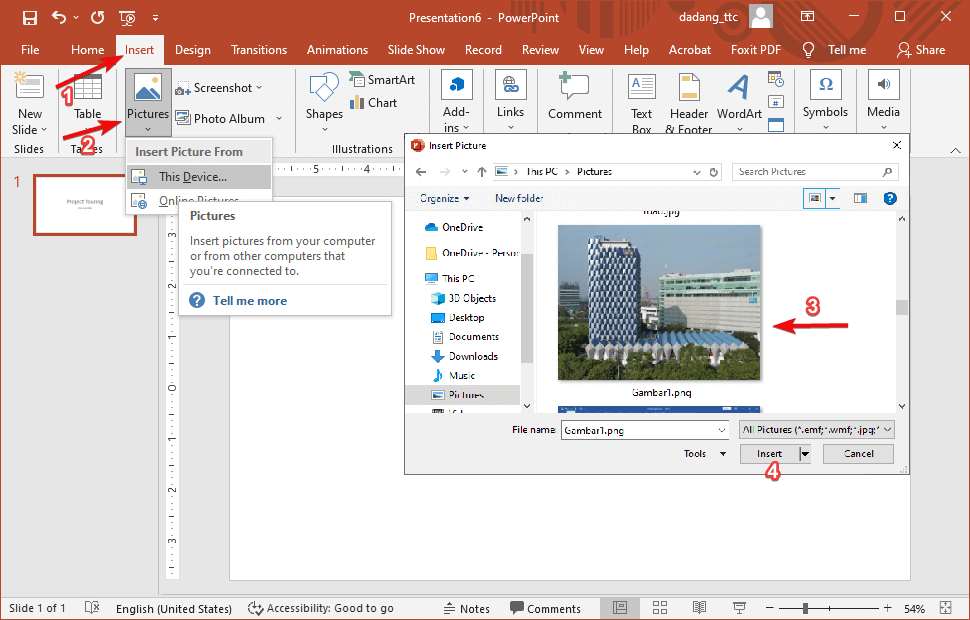Screen dimensions: 970x620
Task: Click the Insert button in the dialog
Action: (770, 453)
